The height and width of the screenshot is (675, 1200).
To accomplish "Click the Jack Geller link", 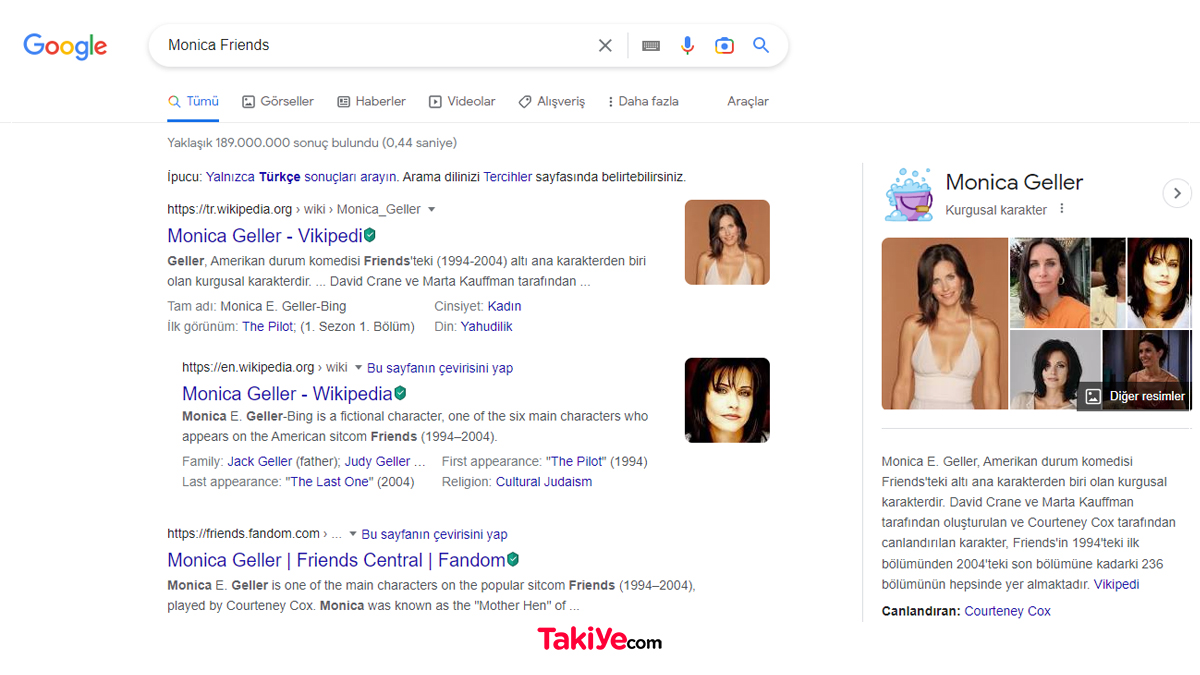I will coord(260,461).
